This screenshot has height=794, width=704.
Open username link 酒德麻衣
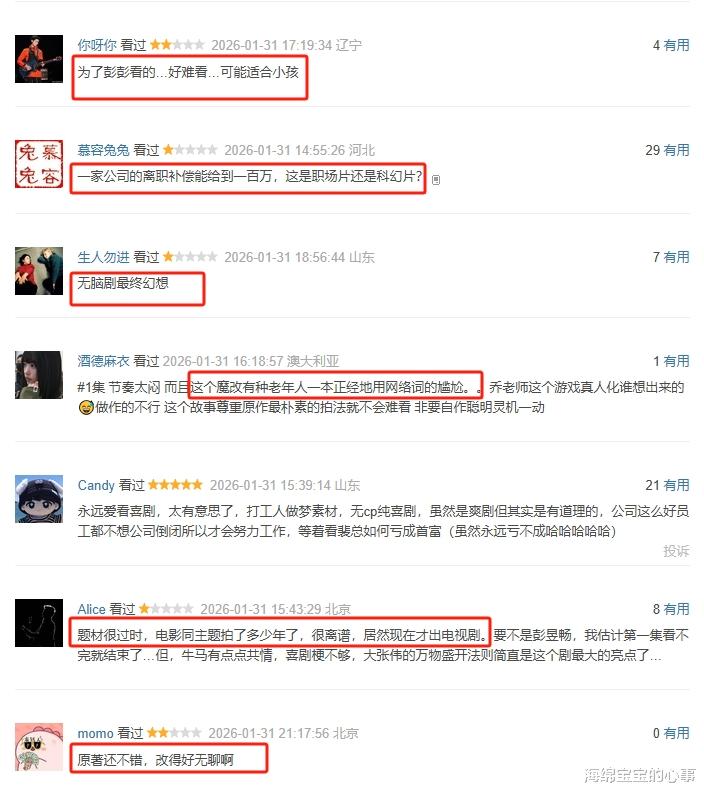click(104, 361)
